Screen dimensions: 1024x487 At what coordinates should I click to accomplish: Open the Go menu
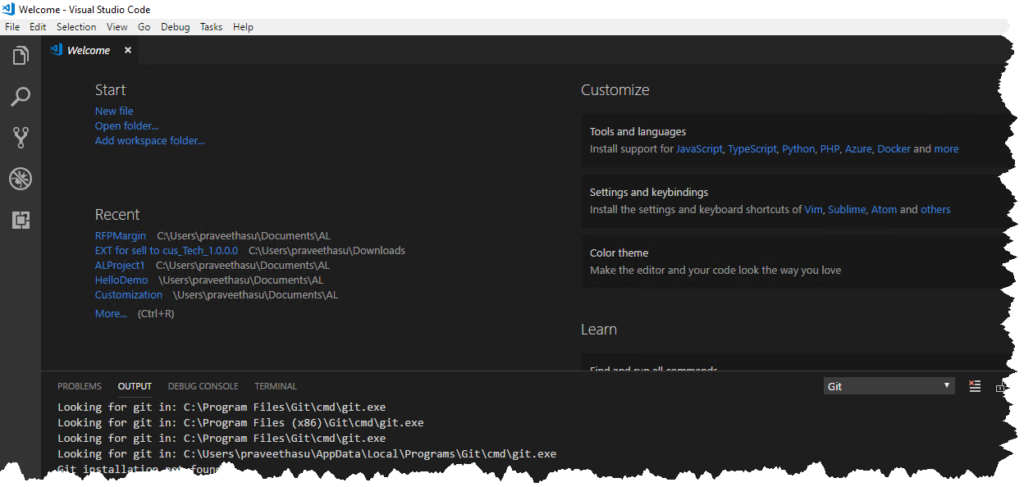(144, 27)
